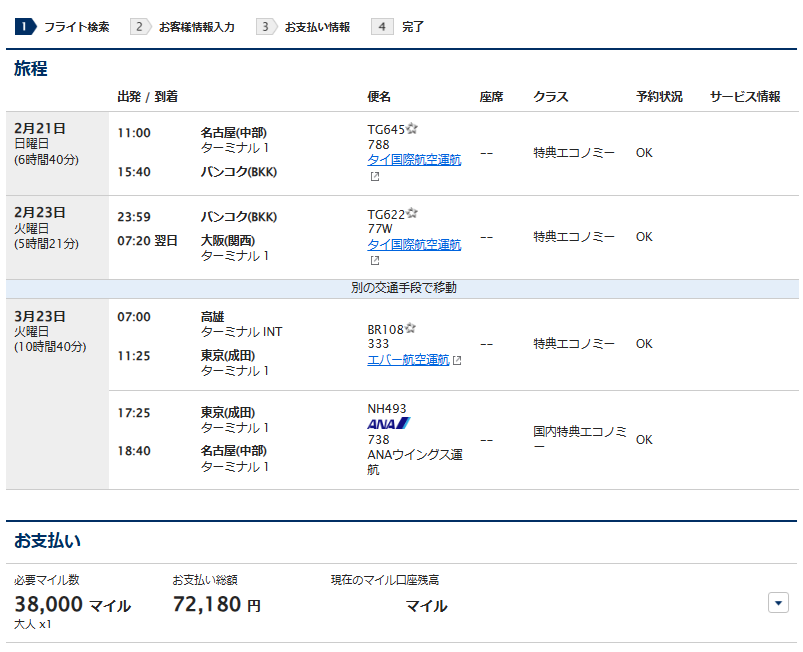
Task: Click aircraft type 333
Action: [378, 344]
